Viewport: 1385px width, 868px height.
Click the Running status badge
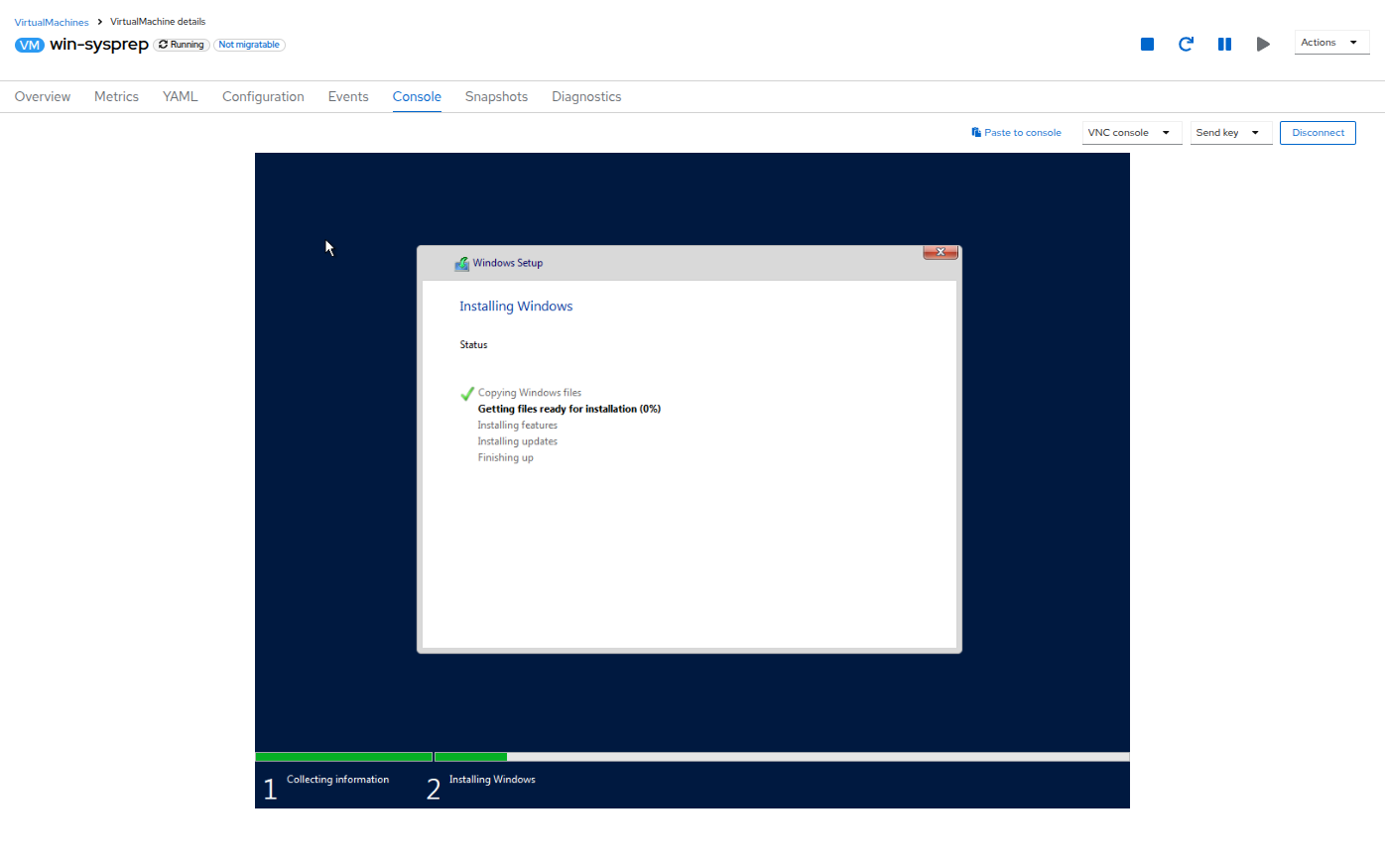coord(182,45)
